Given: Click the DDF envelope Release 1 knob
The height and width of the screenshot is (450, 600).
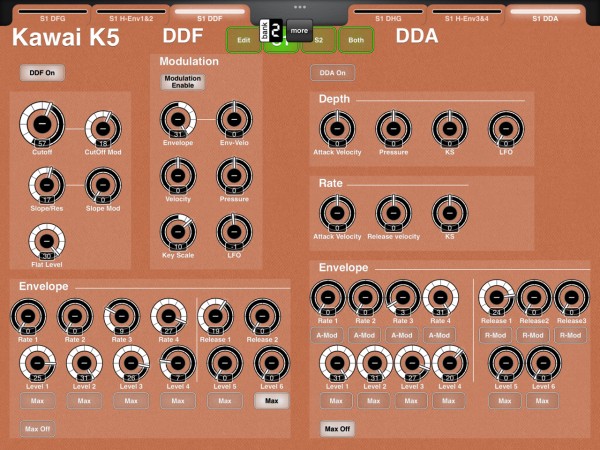Looking at the screenshot, I should (x=215, y=316).
